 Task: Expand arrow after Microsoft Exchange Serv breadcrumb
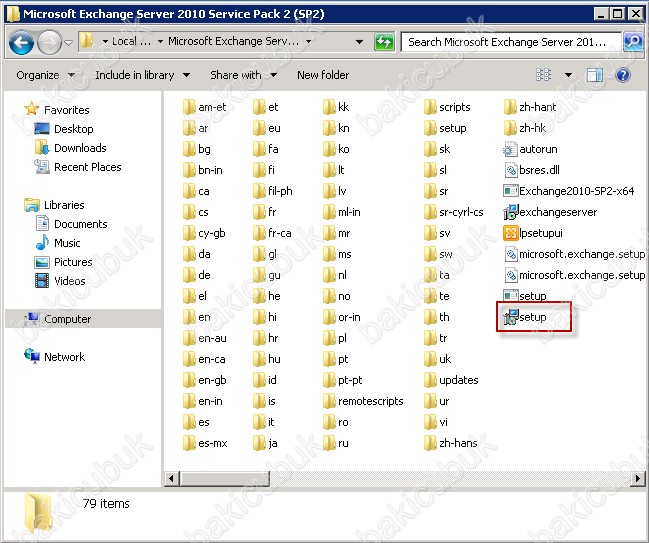(x=308, y=41)
